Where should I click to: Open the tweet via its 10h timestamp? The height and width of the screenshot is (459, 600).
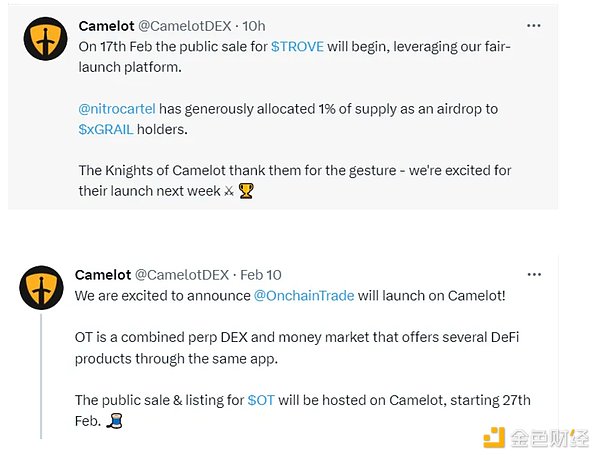[x=254, y=25]
